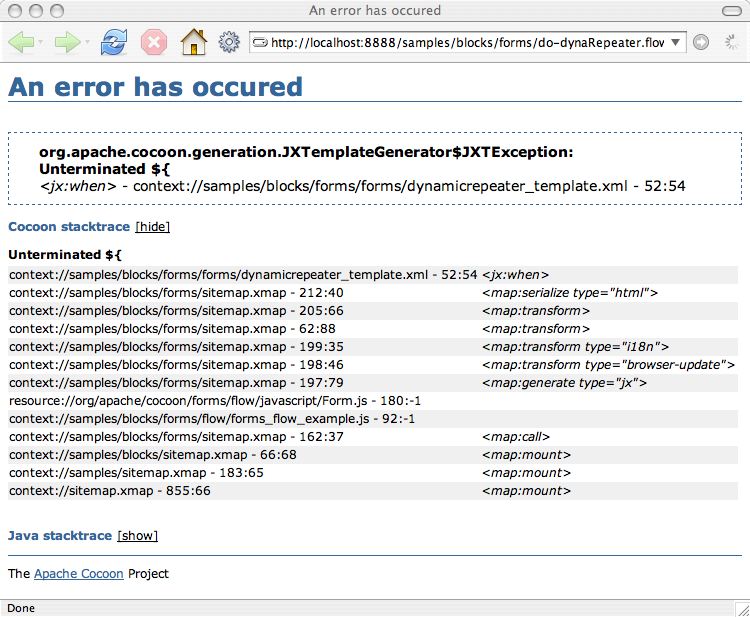
Task: Click the <map:generate type="jx"> text
Action: coord(564,383)
